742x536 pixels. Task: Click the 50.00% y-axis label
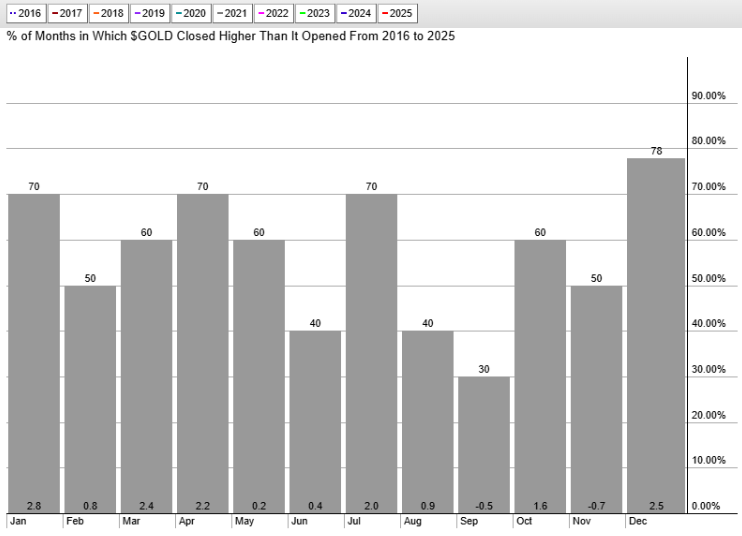pyautogui.click(x=708, y=278)
